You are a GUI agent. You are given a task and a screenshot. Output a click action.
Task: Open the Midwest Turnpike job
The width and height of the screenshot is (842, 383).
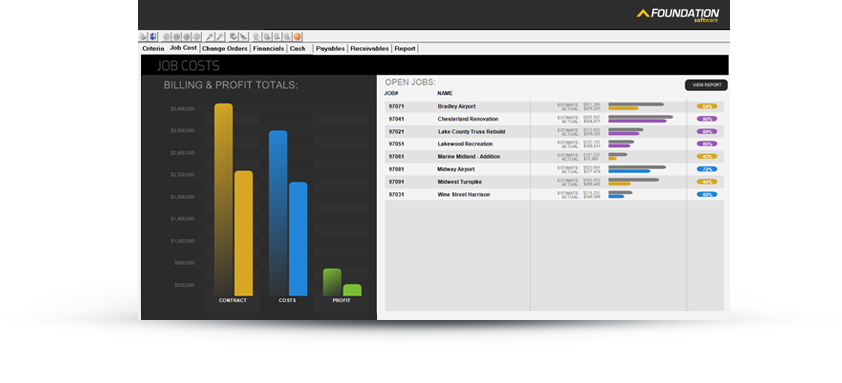[460, 182]
